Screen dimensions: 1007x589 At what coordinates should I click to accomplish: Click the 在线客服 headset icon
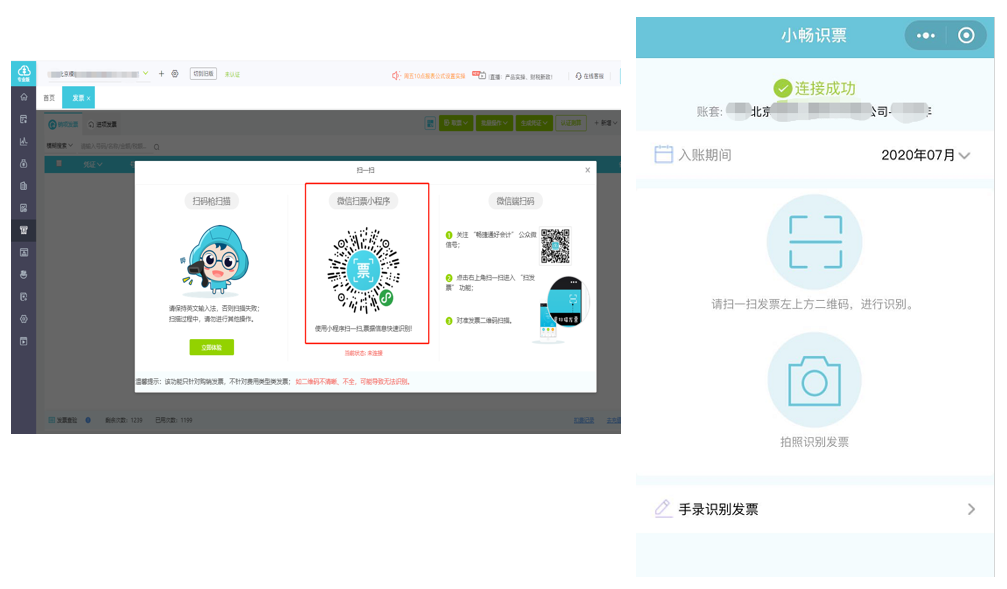click(578, 76)
